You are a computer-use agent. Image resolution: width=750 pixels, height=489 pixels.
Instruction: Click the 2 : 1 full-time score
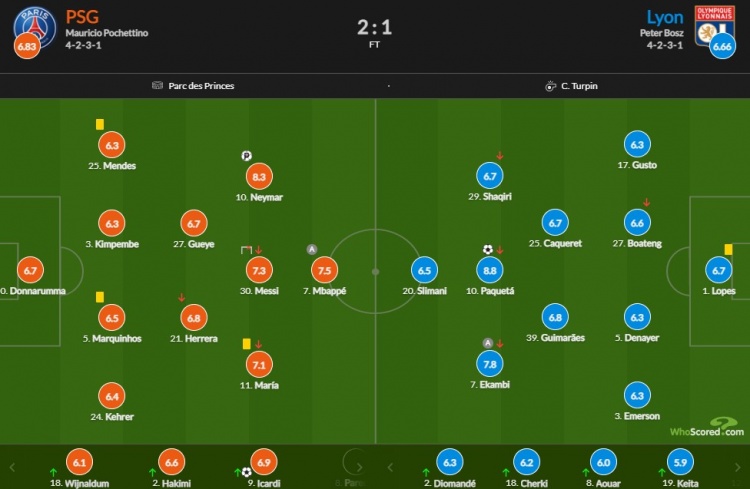[375, 28]
